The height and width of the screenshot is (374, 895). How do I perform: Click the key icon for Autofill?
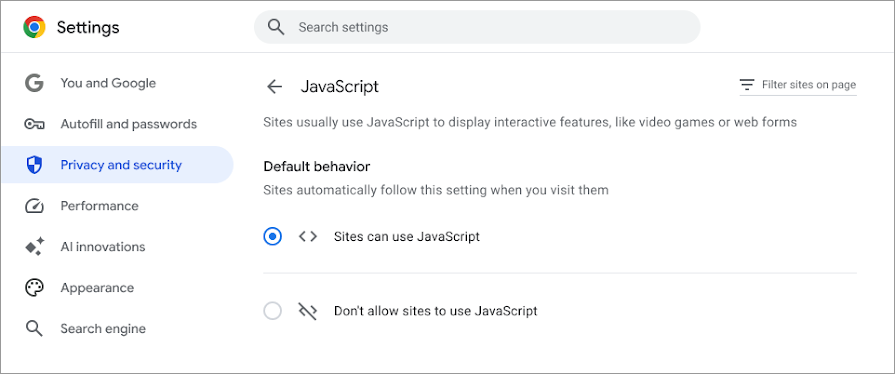[34, 124]
